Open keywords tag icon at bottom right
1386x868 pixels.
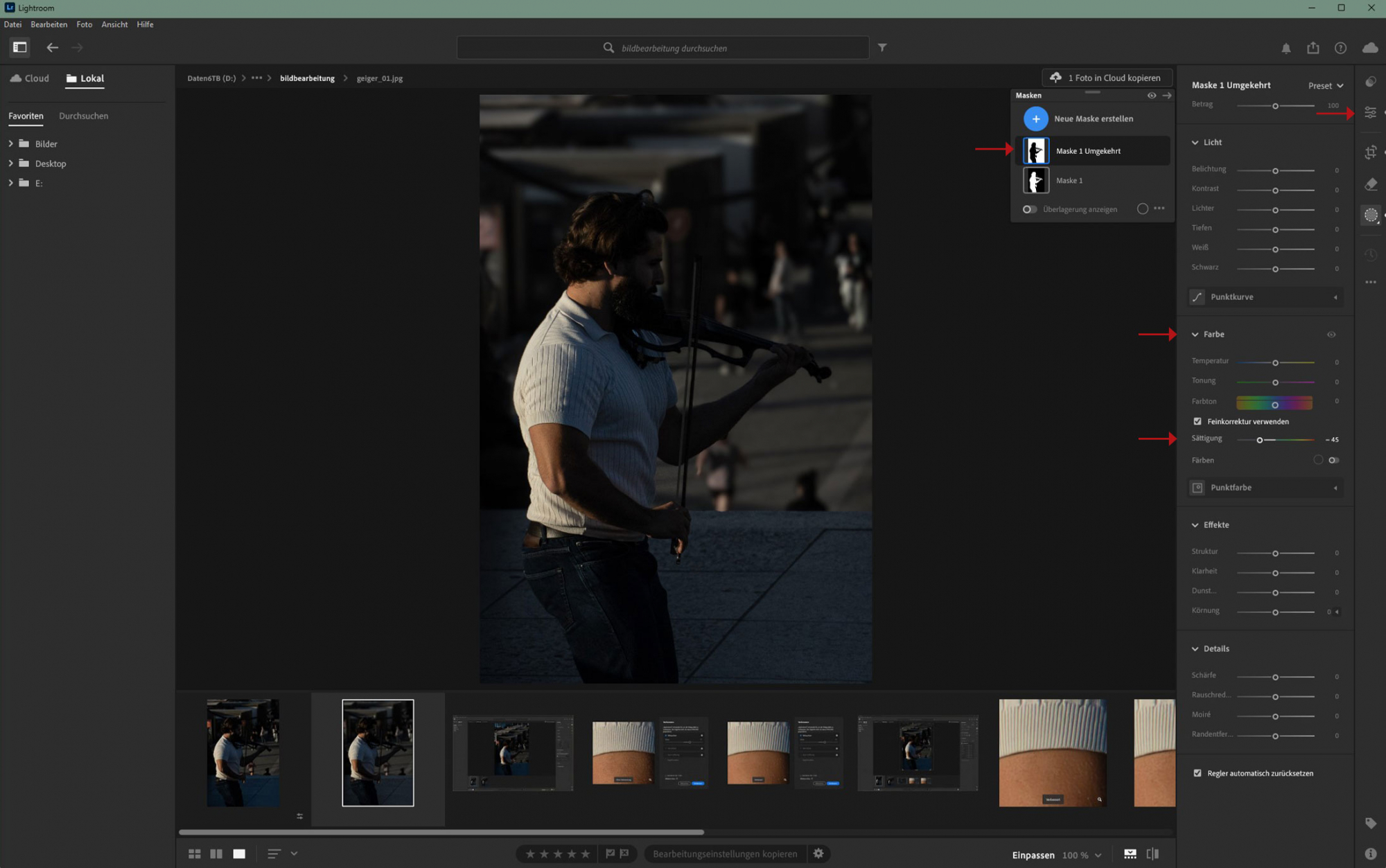1370,823
